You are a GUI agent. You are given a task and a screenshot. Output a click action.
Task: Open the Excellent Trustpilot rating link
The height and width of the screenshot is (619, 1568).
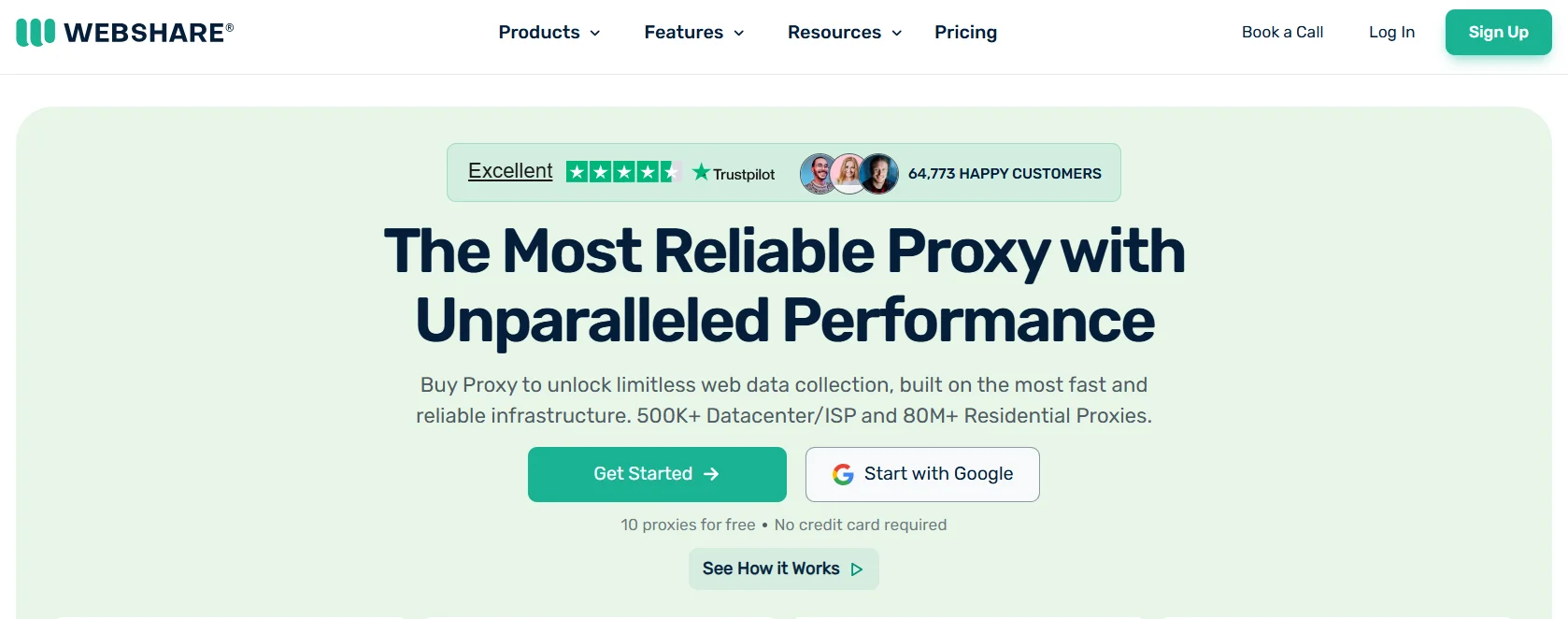click(x=510, y=171)
